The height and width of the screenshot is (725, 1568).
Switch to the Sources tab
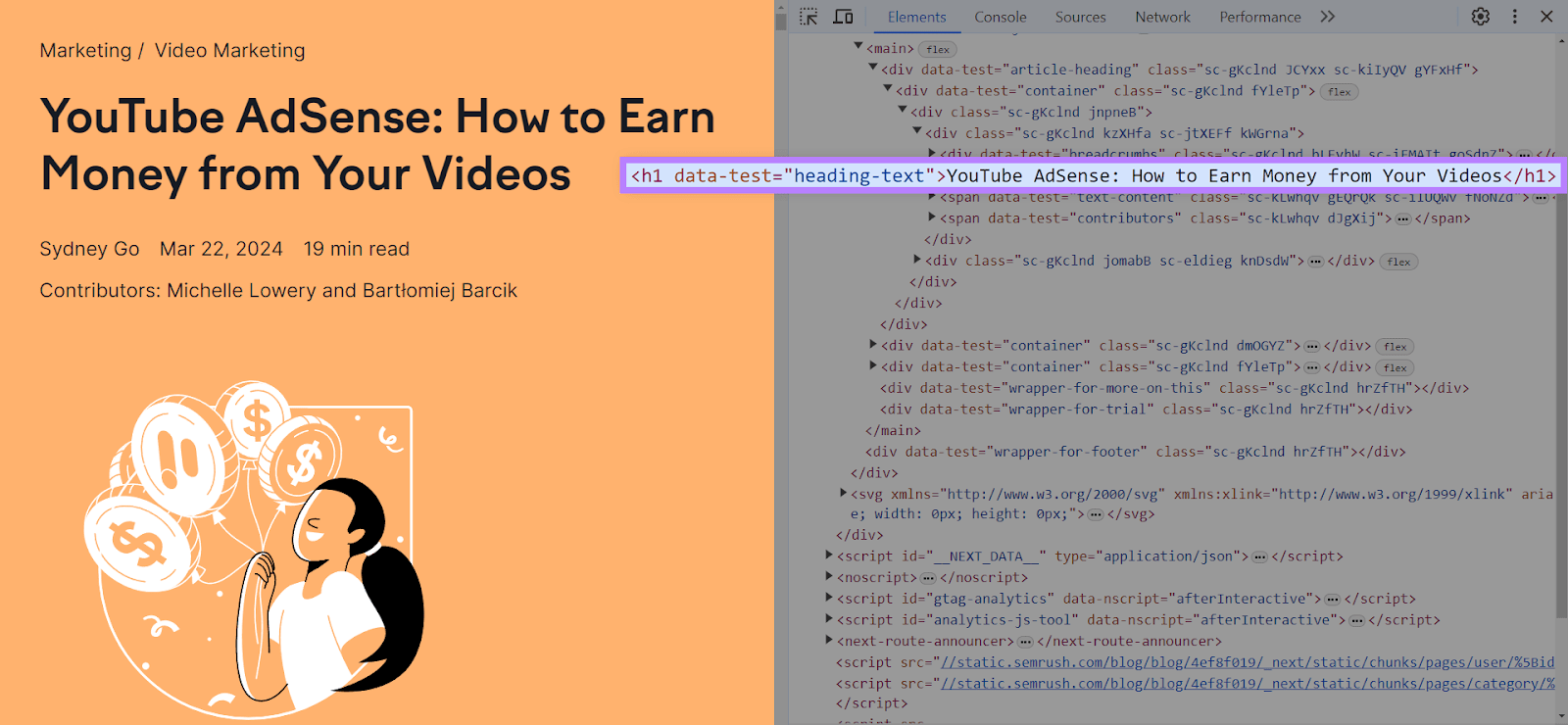pos(1081,17)
